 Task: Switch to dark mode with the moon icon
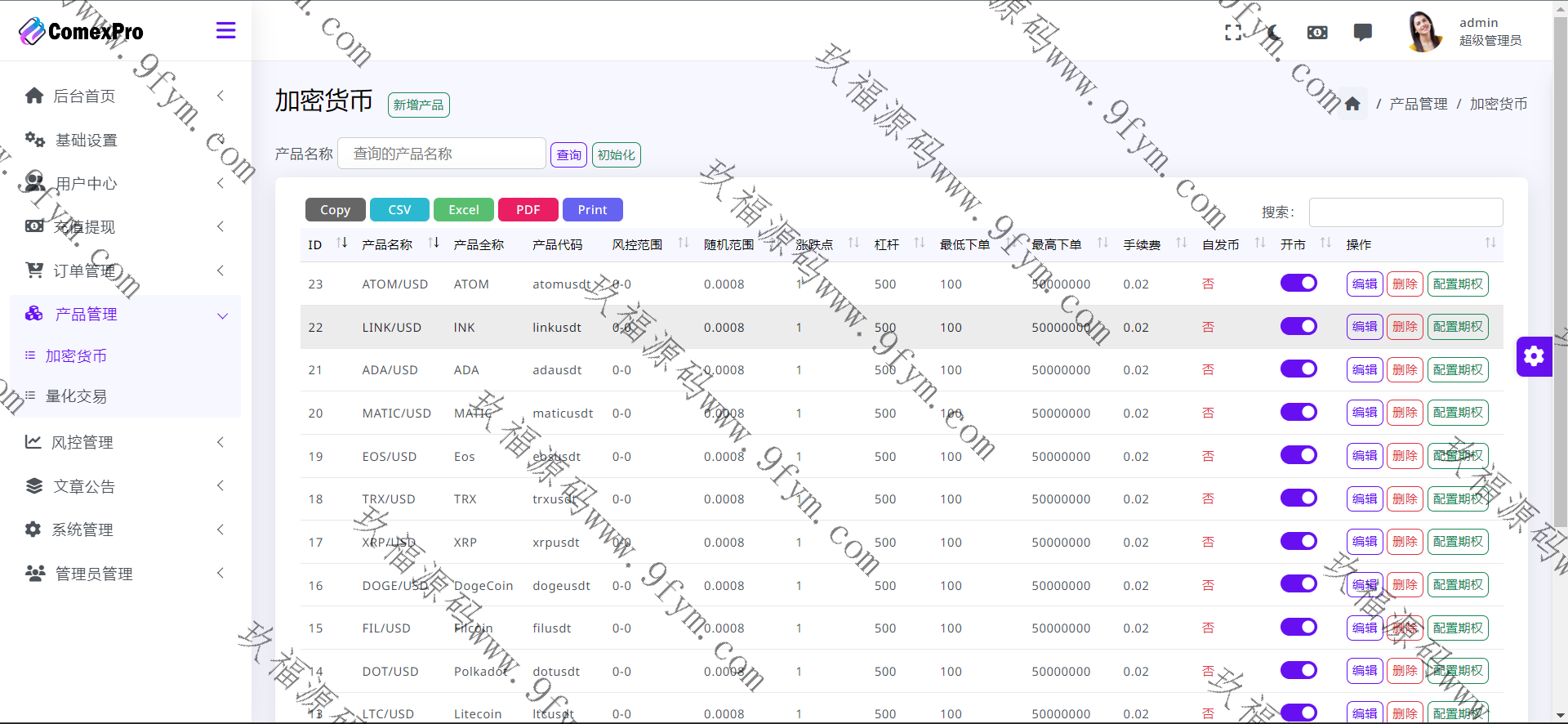1274,33
